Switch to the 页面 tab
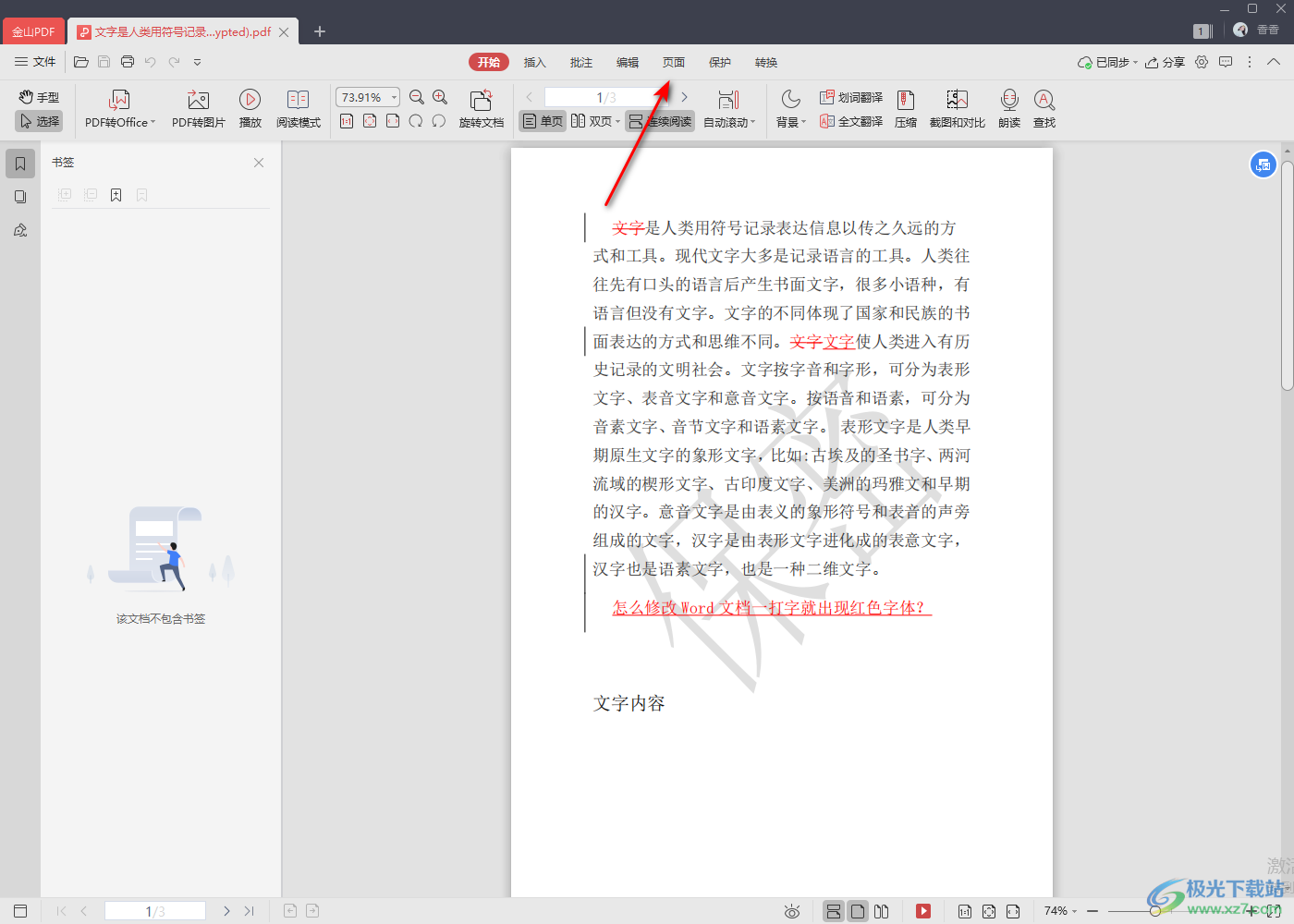The width and height of the screenshot is (1294, 924). (x=674, y=62)
